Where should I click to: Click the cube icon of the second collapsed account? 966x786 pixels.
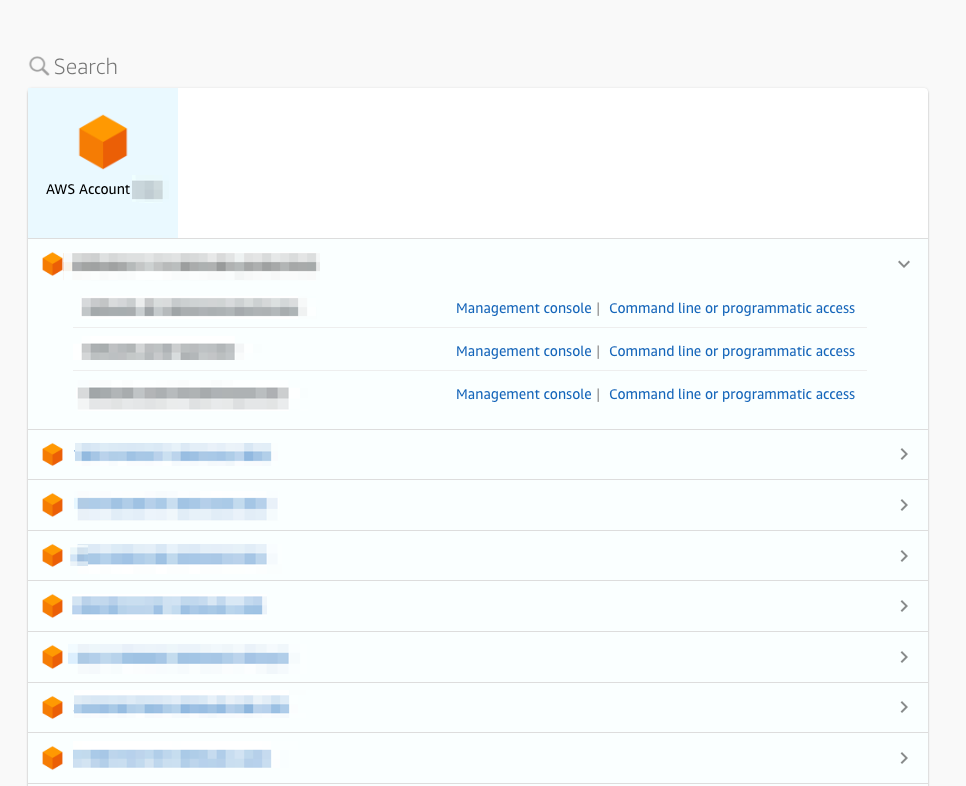pos(52,505)
